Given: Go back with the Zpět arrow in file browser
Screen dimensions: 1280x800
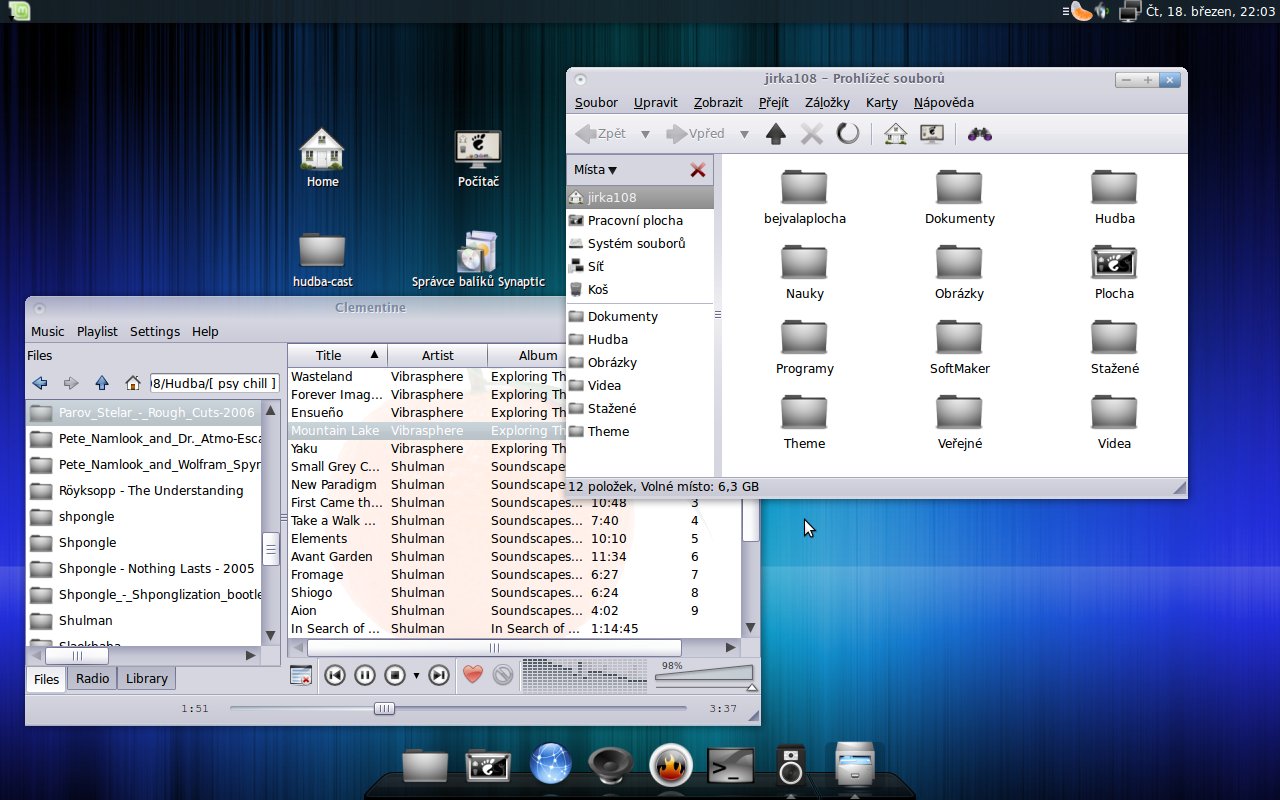Looking at the screenshot, I should pyautogui.click(x=601, y=133).
